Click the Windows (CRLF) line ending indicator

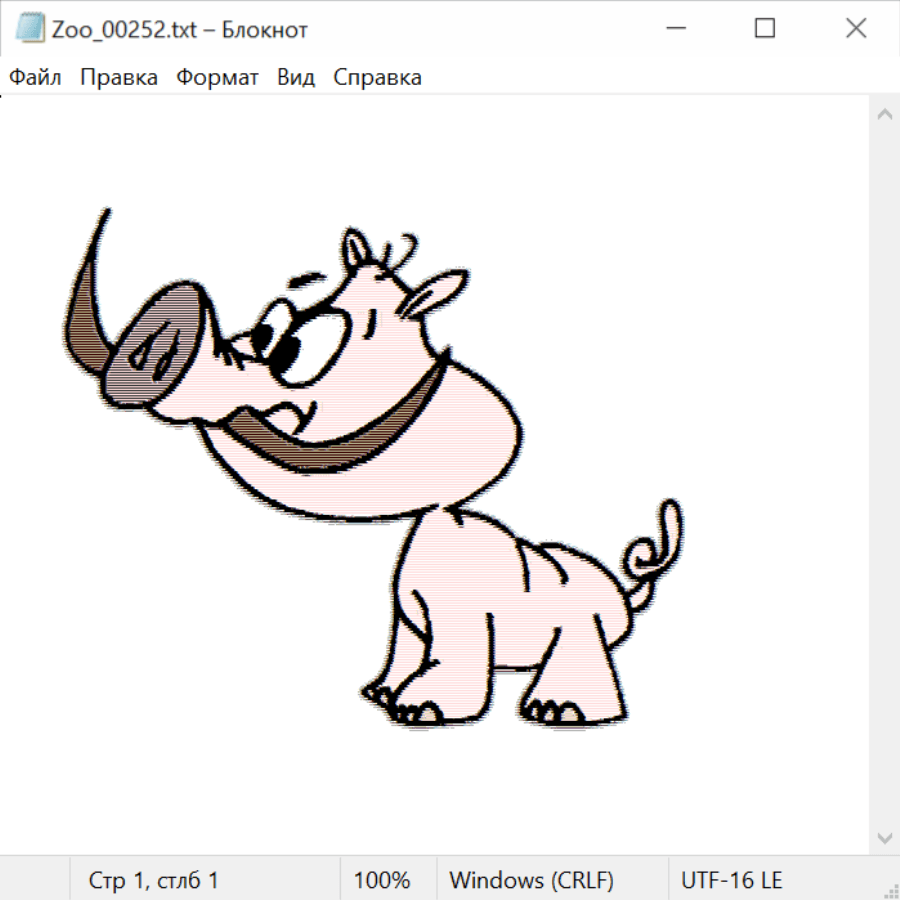click(x=531, y=880)
